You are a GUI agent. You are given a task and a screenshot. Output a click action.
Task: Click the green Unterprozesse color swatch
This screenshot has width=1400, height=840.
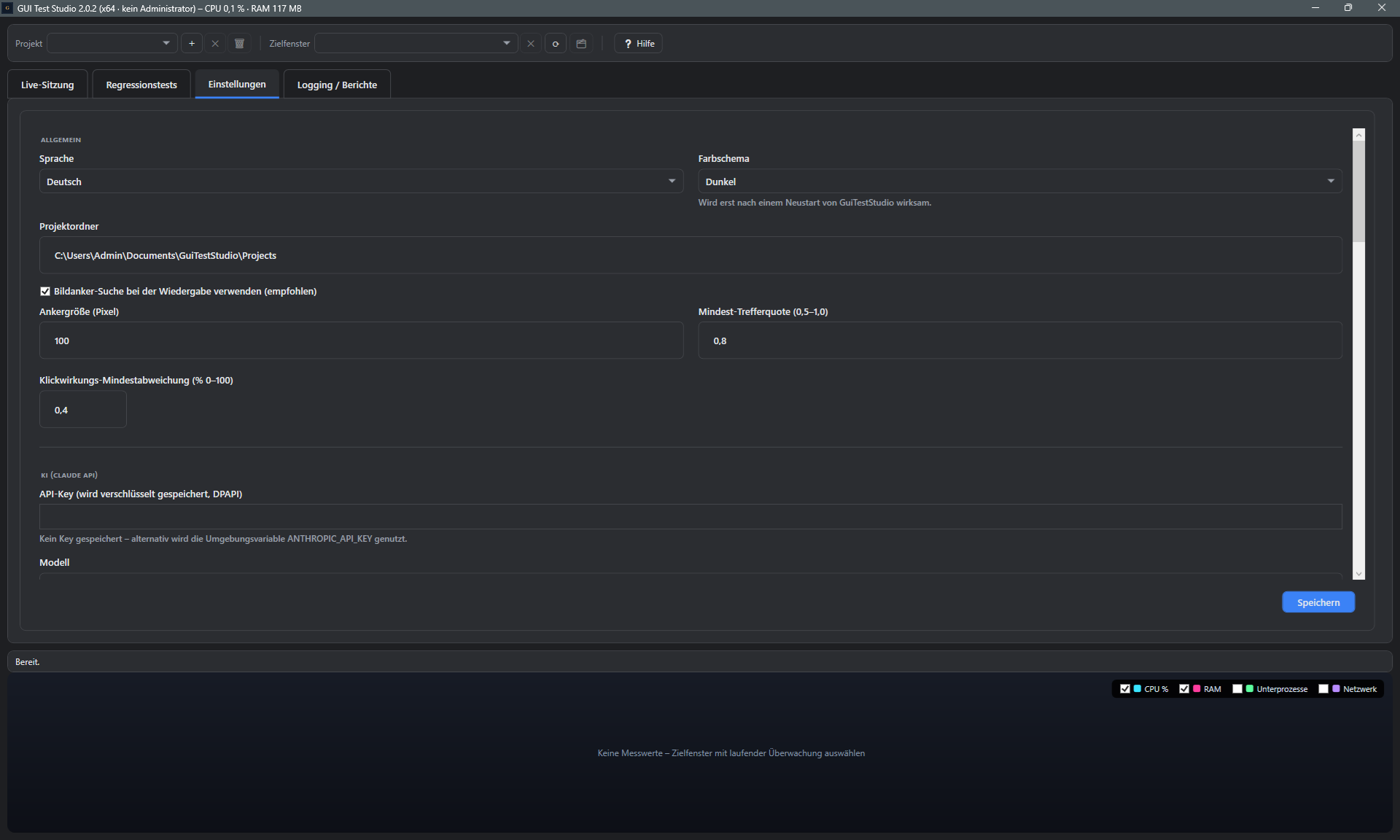click(1250, 689)
